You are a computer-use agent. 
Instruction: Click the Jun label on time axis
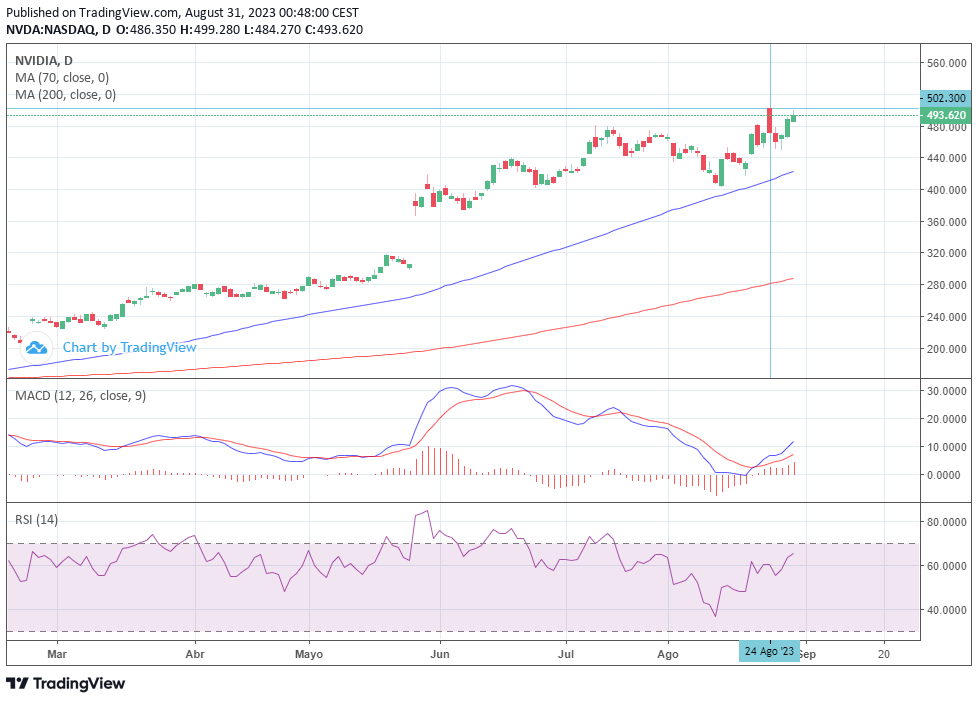point(440,654)
